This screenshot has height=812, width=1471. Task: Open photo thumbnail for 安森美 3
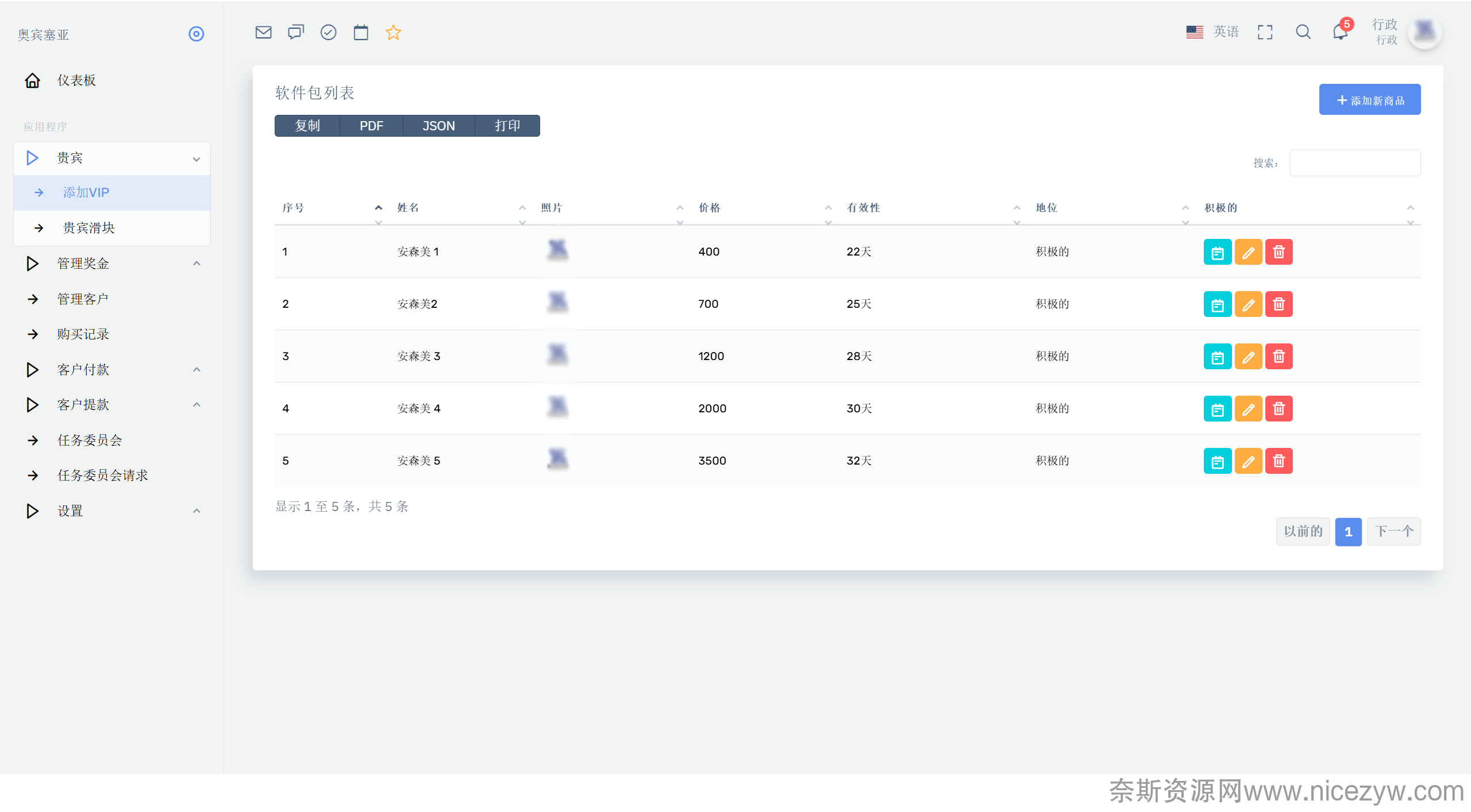tap(557, 355)
